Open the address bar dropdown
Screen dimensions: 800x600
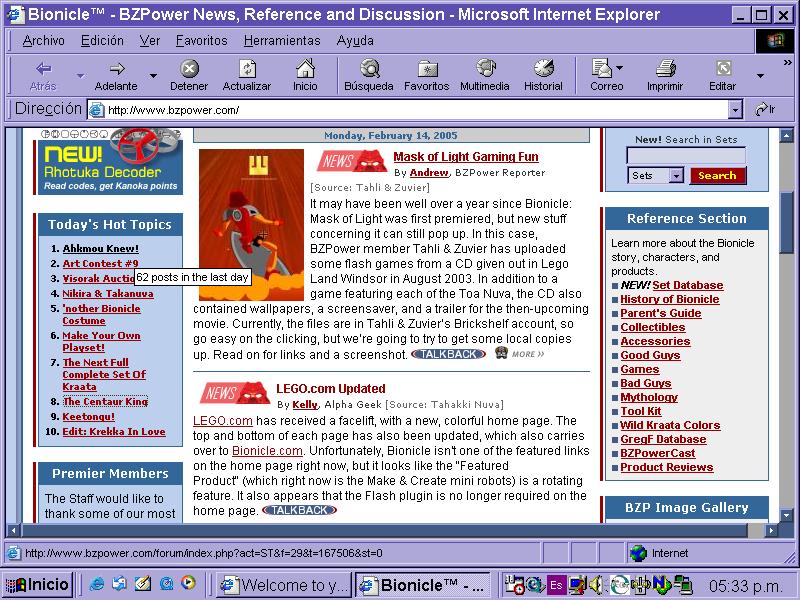[735, 109]
